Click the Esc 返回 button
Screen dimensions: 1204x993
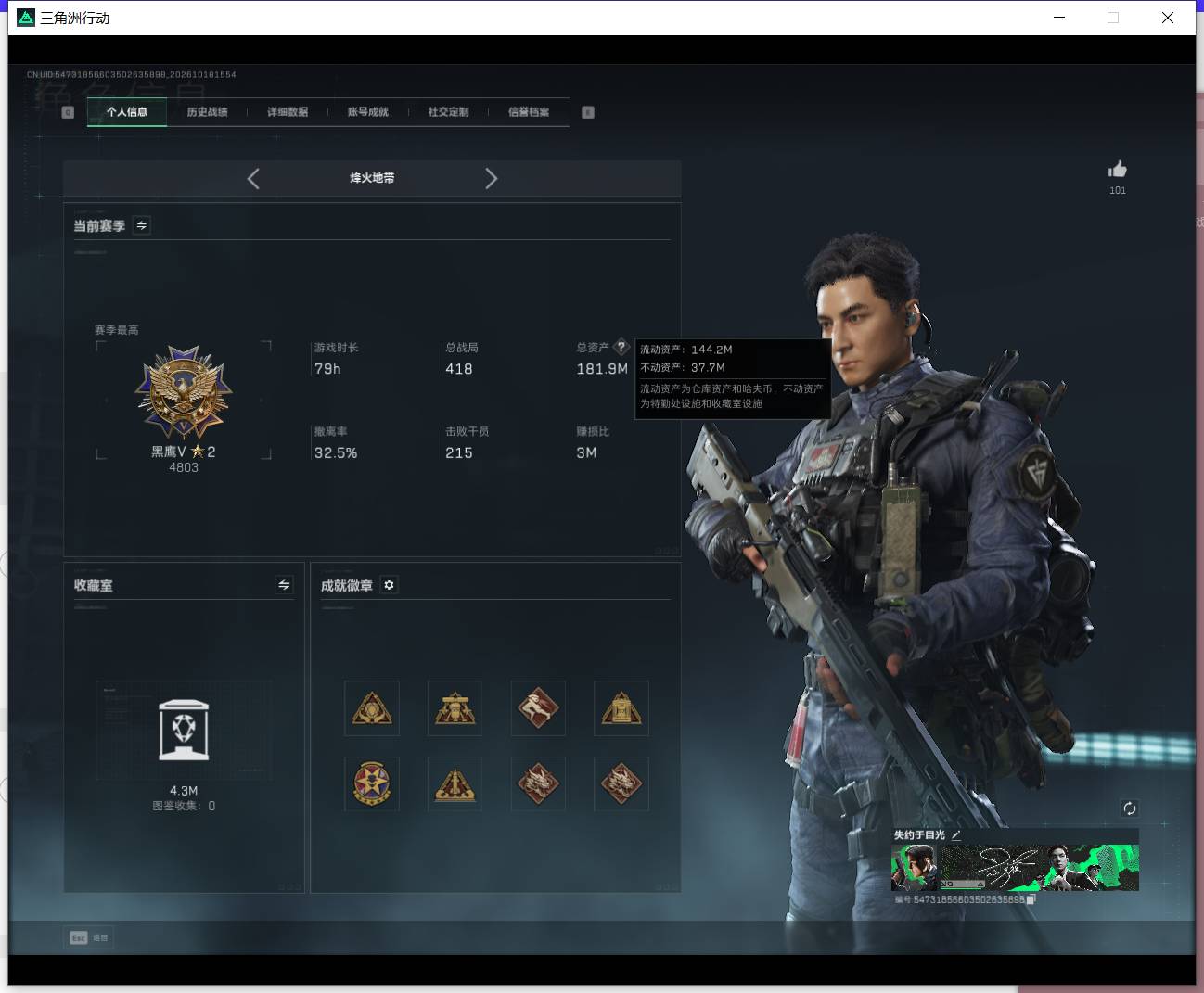[89, 937]
